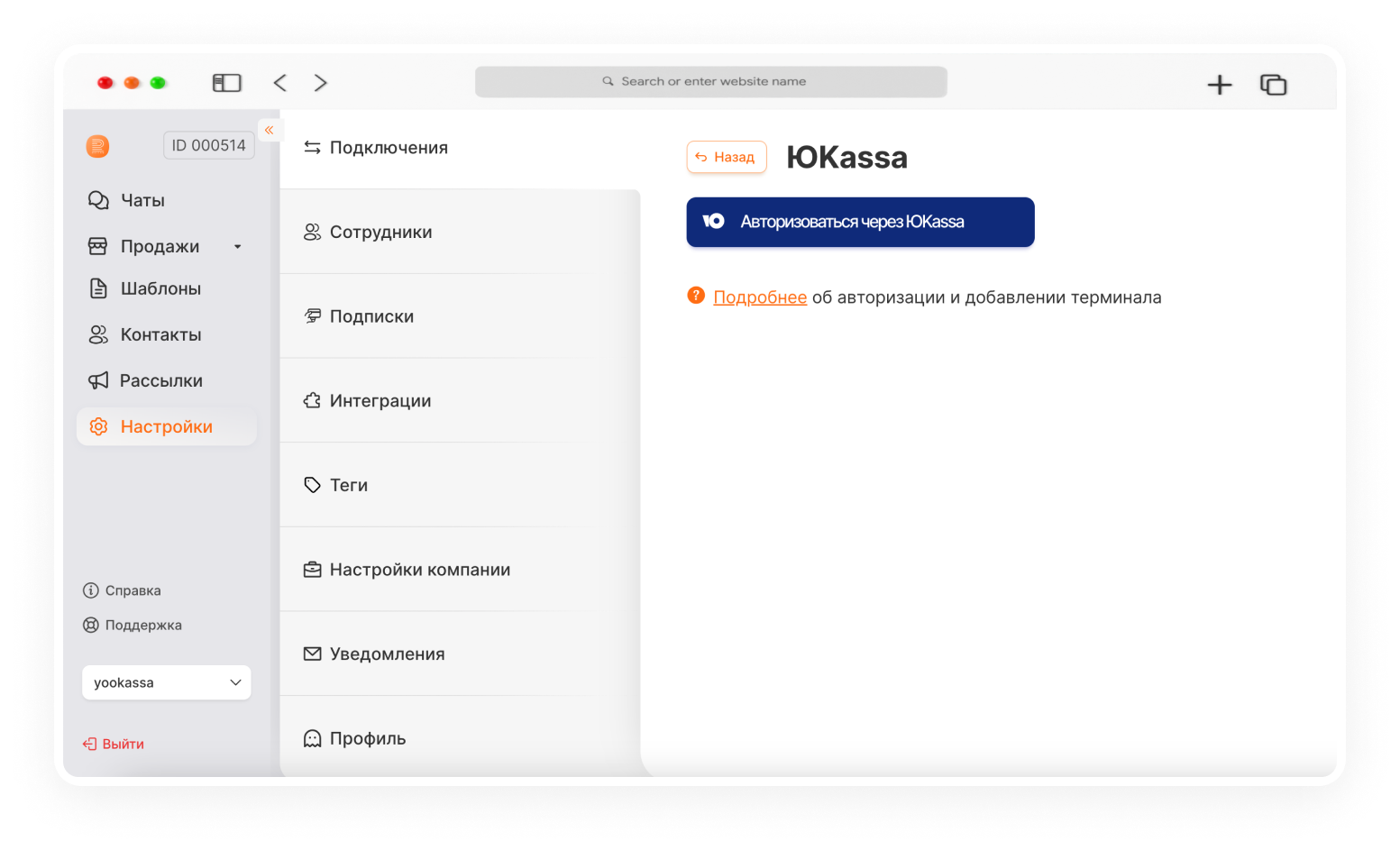Open the Подключения settings tab
Viewport: 1400px width, 850px height.
coord(388,148)
